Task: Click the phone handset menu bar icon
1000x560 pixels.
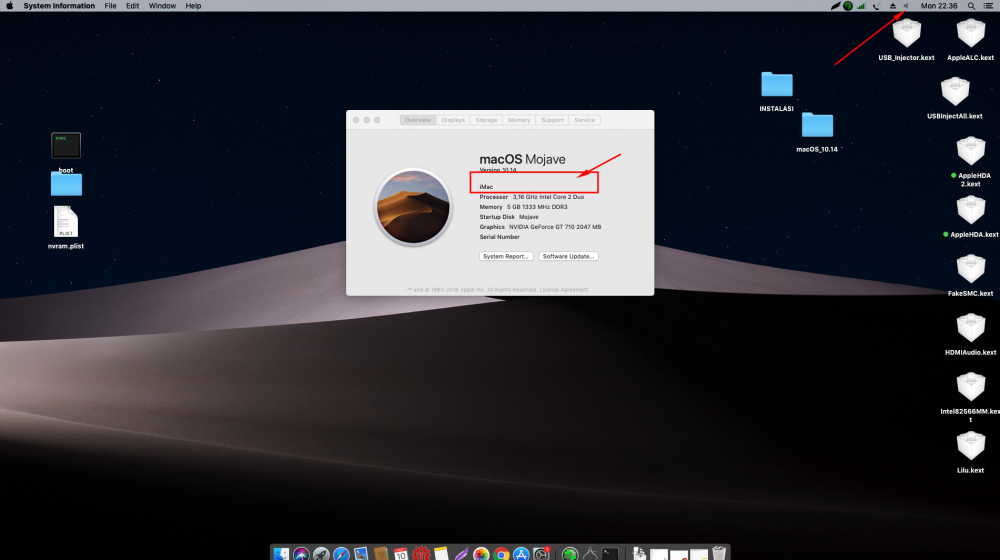Action: [877, 6]
